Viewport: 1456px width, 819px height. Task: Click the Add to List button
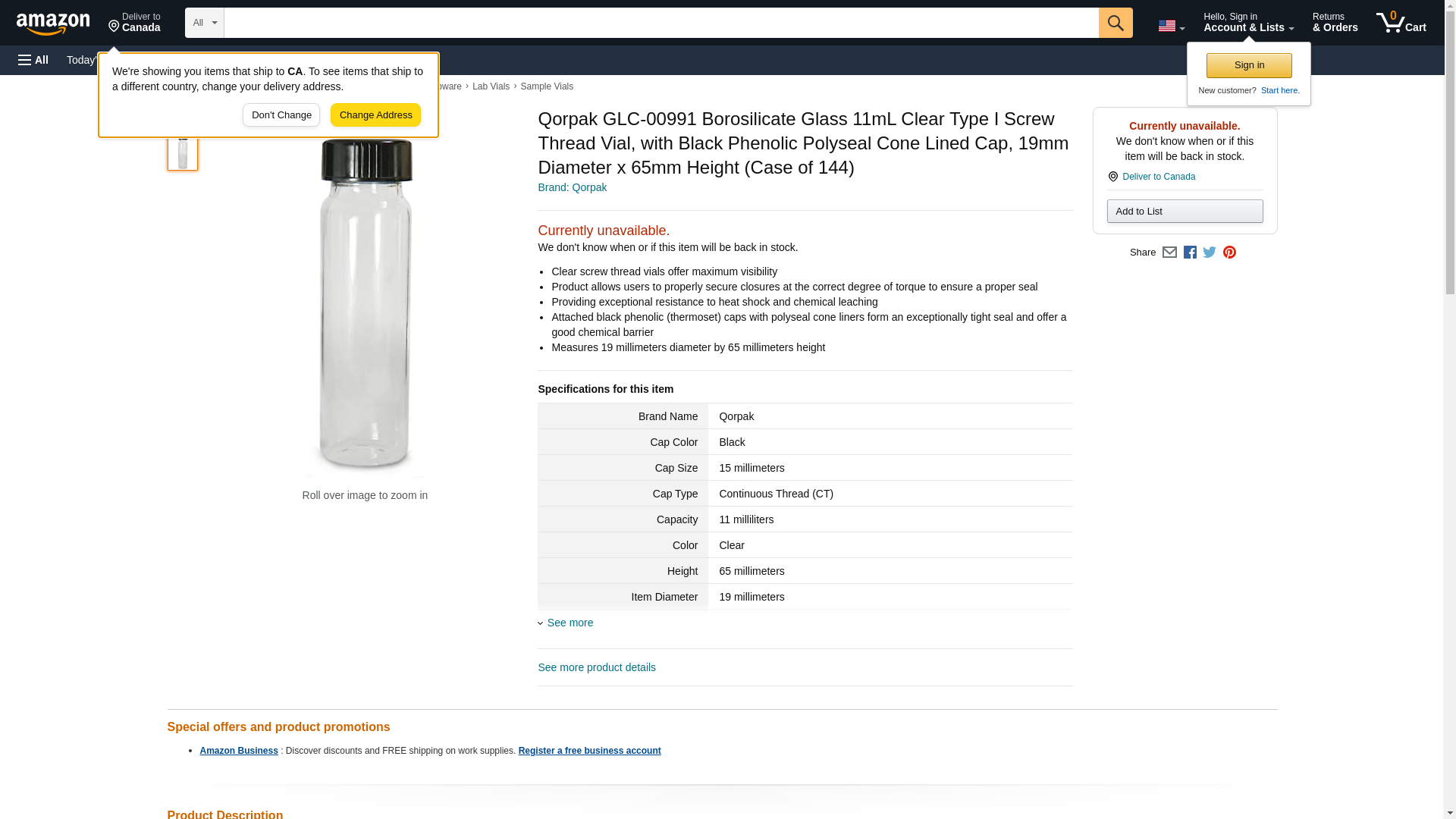pyautogui.click(x=1185, y=212)
